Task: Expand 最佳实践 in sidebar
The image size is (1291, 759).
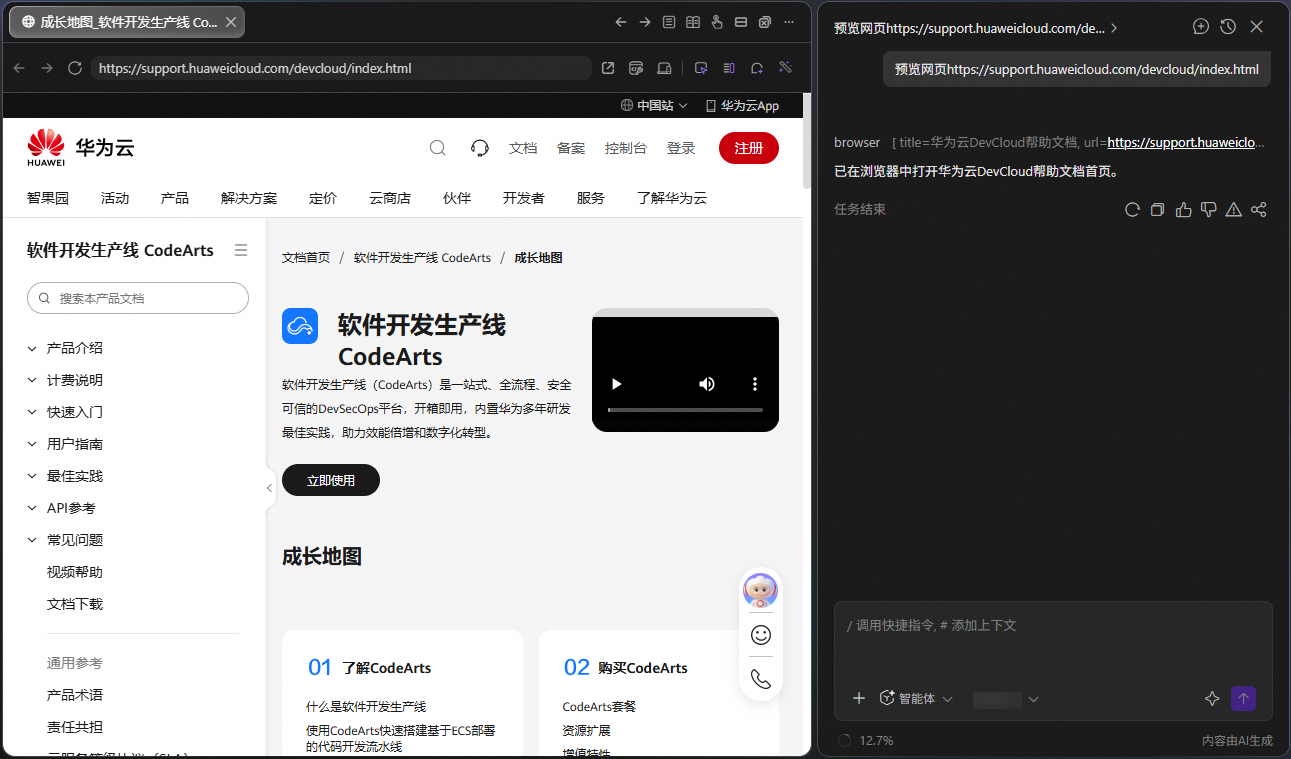Action: 31,476
